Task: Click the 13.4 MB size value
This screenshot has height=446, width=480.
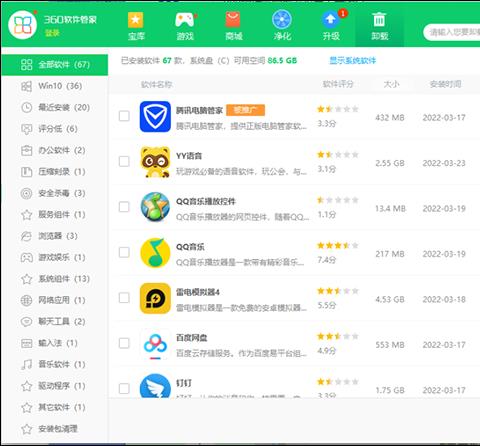Action: click(390, 209)
